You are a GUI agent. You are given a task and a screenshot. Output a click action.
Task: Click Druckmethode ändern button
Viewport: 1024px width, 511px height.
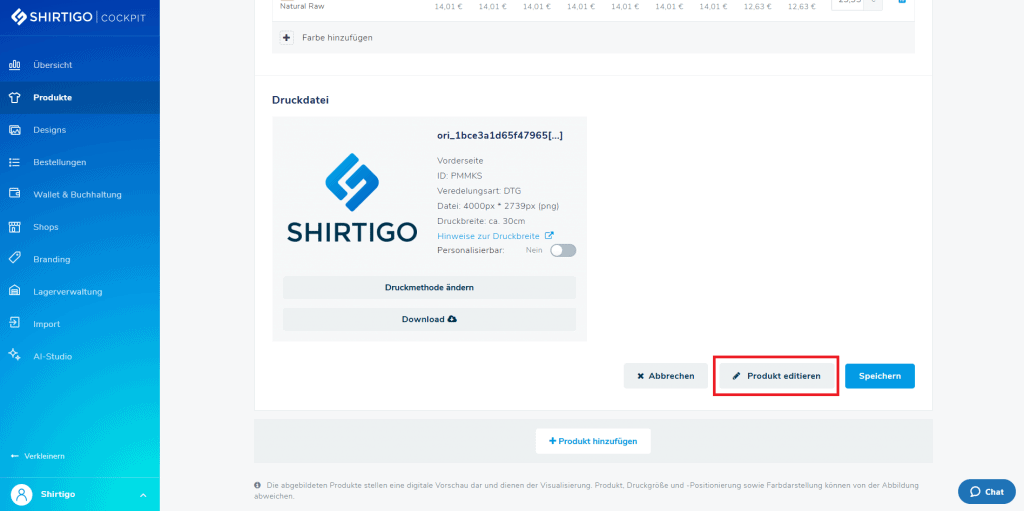429,287
